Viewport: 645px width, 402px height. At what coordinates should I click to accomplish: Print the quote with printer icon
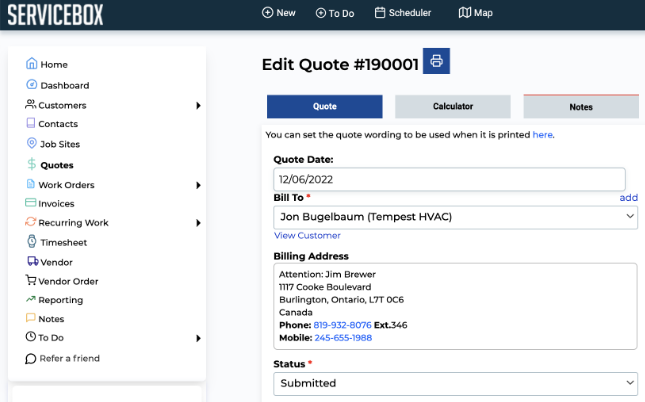tap(436, 61)
